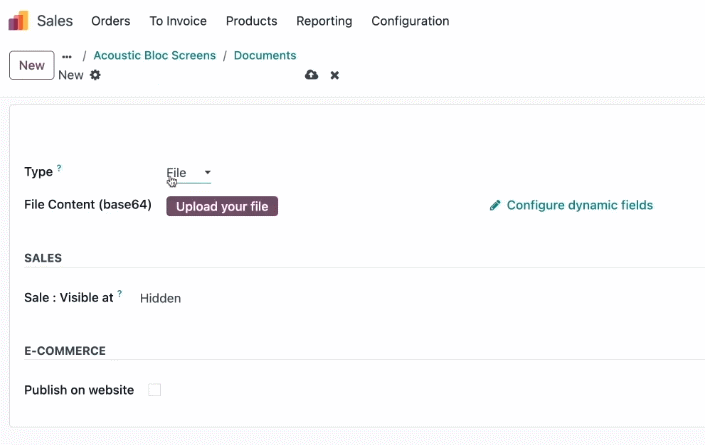Show the help tooltip next to Type
The width and height of the screenshot is (705, 445).
coord(59,168)
